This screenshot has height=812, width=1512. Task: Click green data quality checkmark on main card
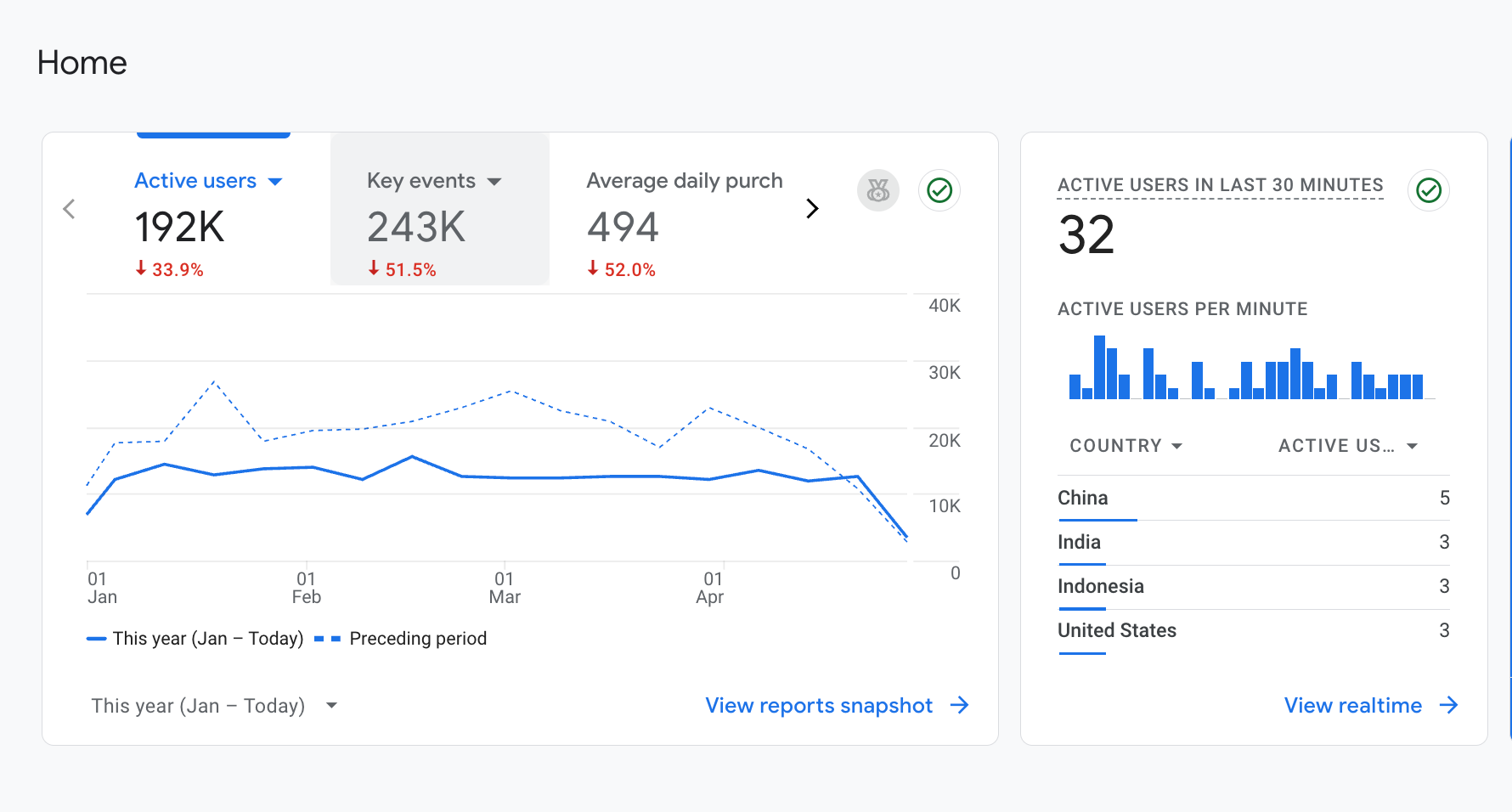click(x=939, y=190)
